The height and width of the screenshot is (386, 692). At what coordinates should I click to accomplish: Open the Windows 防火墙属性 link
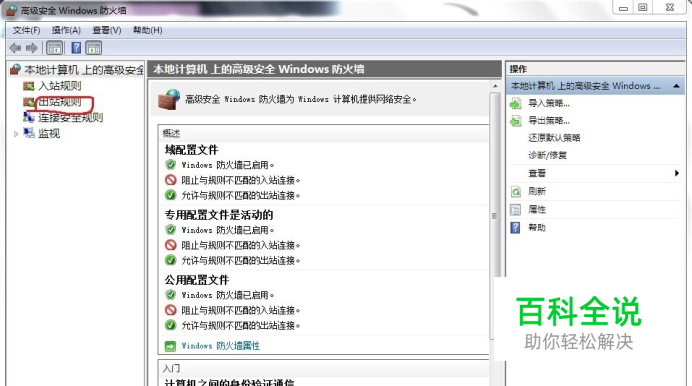coord(220,346)
